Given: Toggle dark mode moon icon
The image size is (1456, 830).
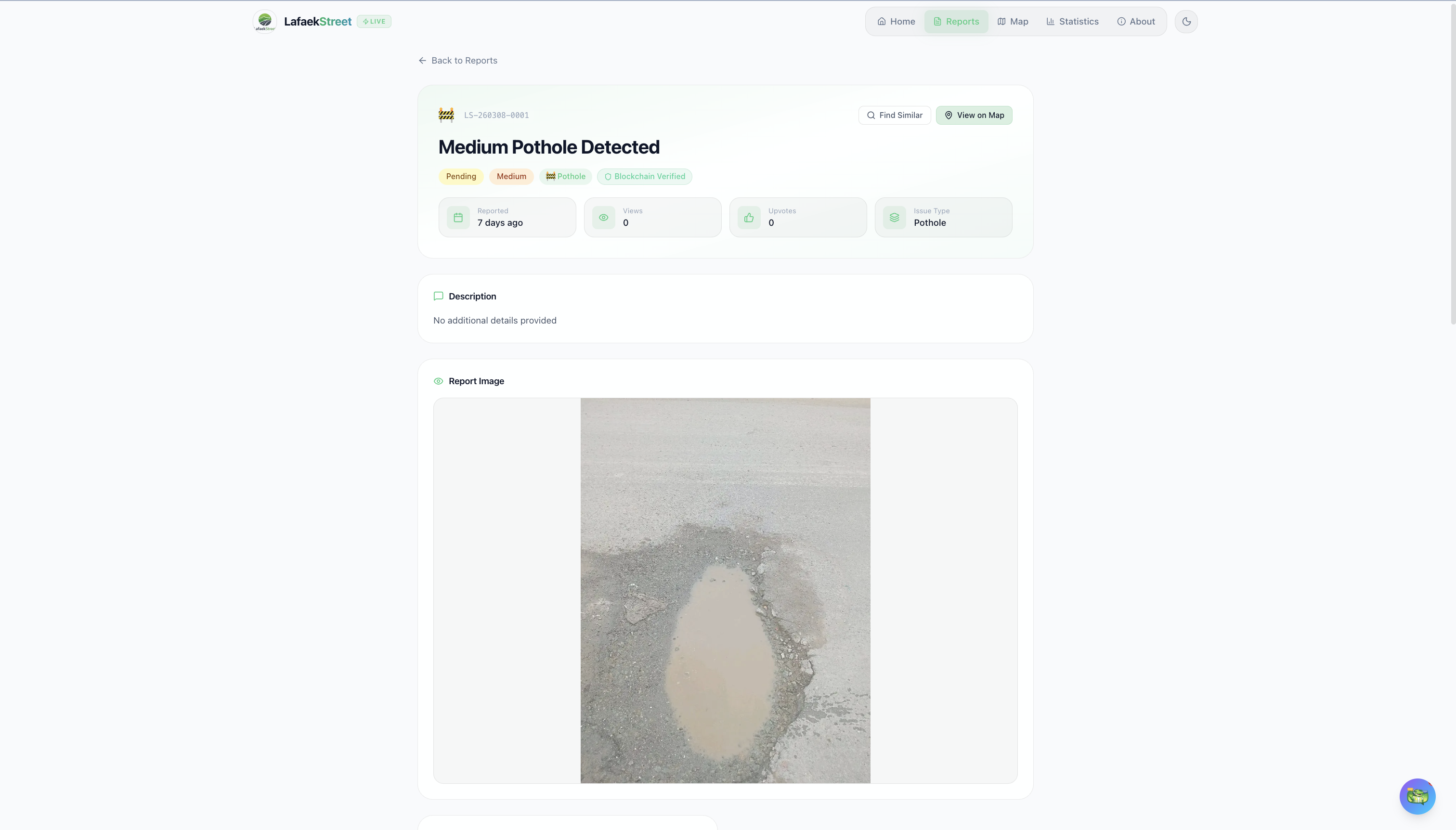Looking at the screenshot, I should pyautogui.click(x=1186, y=22).
